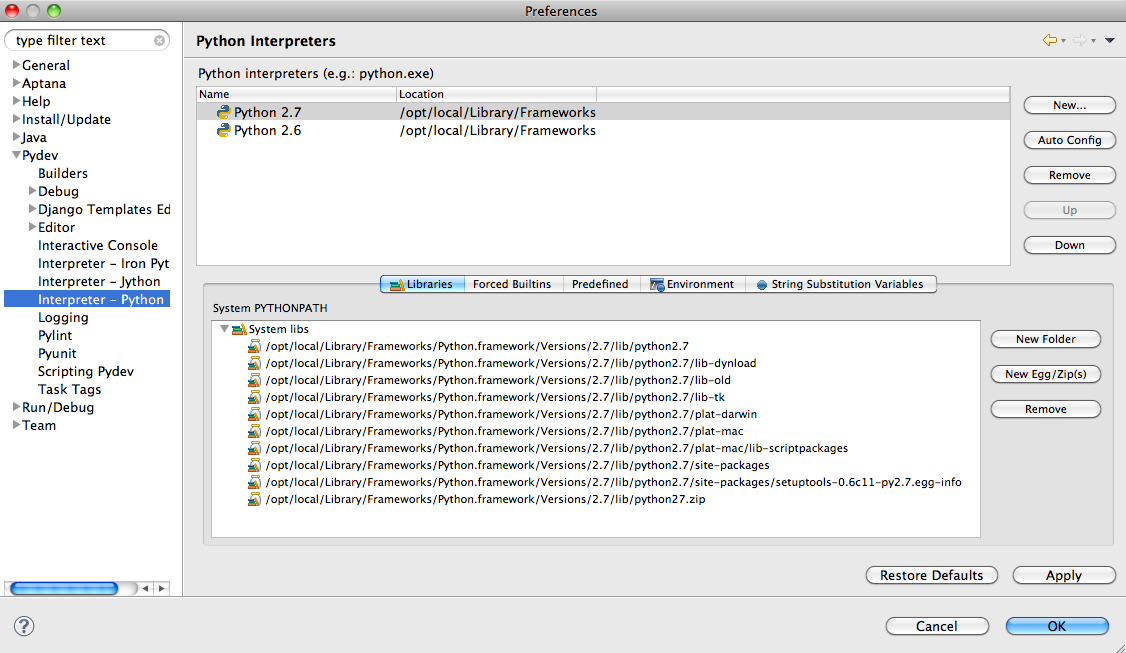
Task: Click the back navigation arrow icon
Action: pos(1050,40)
